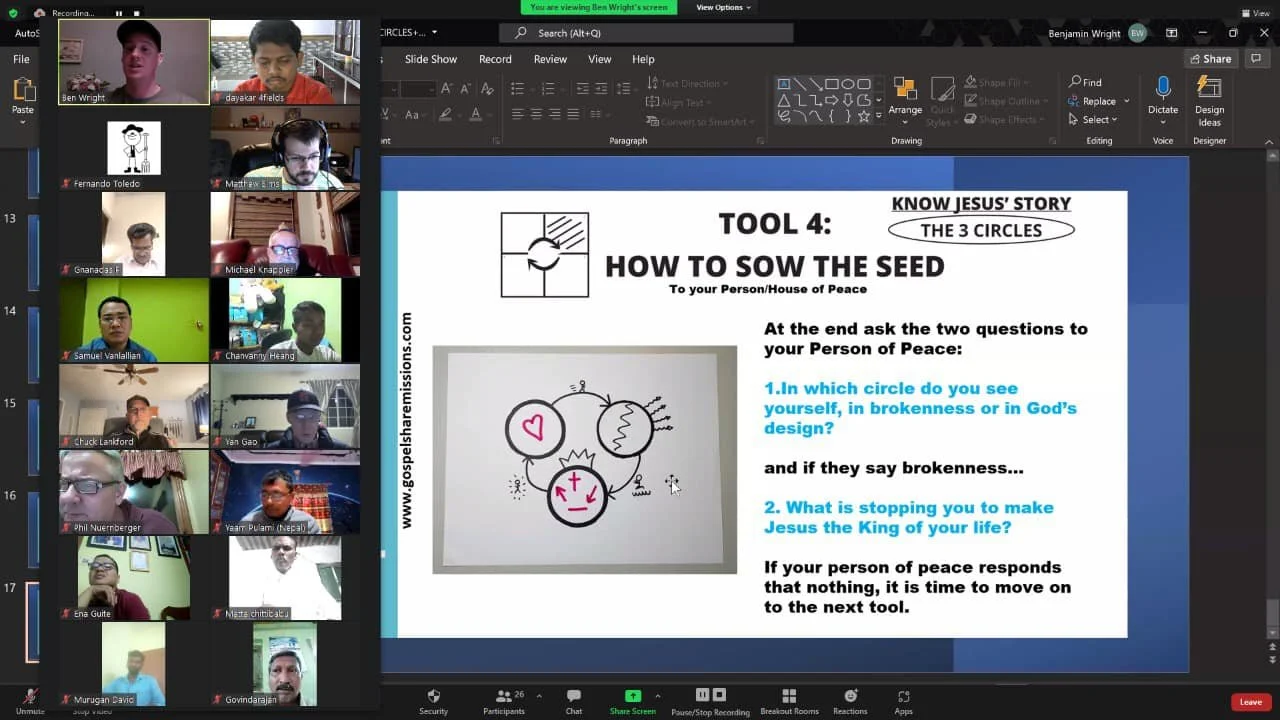The image size is (1280, 720).
Task: Stop recording from the top recording indicator
Action: (x=136, y=13)
